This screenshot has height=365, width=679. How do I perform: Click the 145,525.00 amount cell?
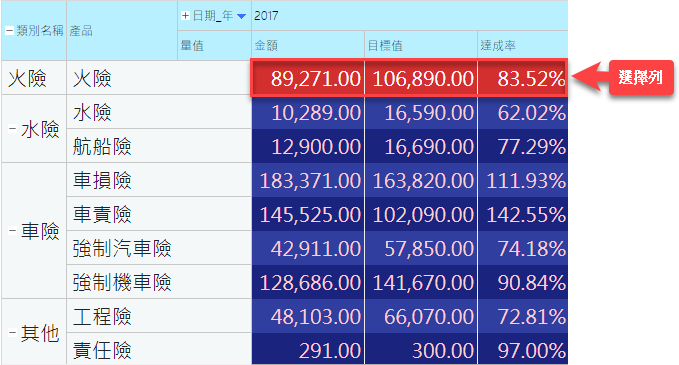[x=308, y=214]
